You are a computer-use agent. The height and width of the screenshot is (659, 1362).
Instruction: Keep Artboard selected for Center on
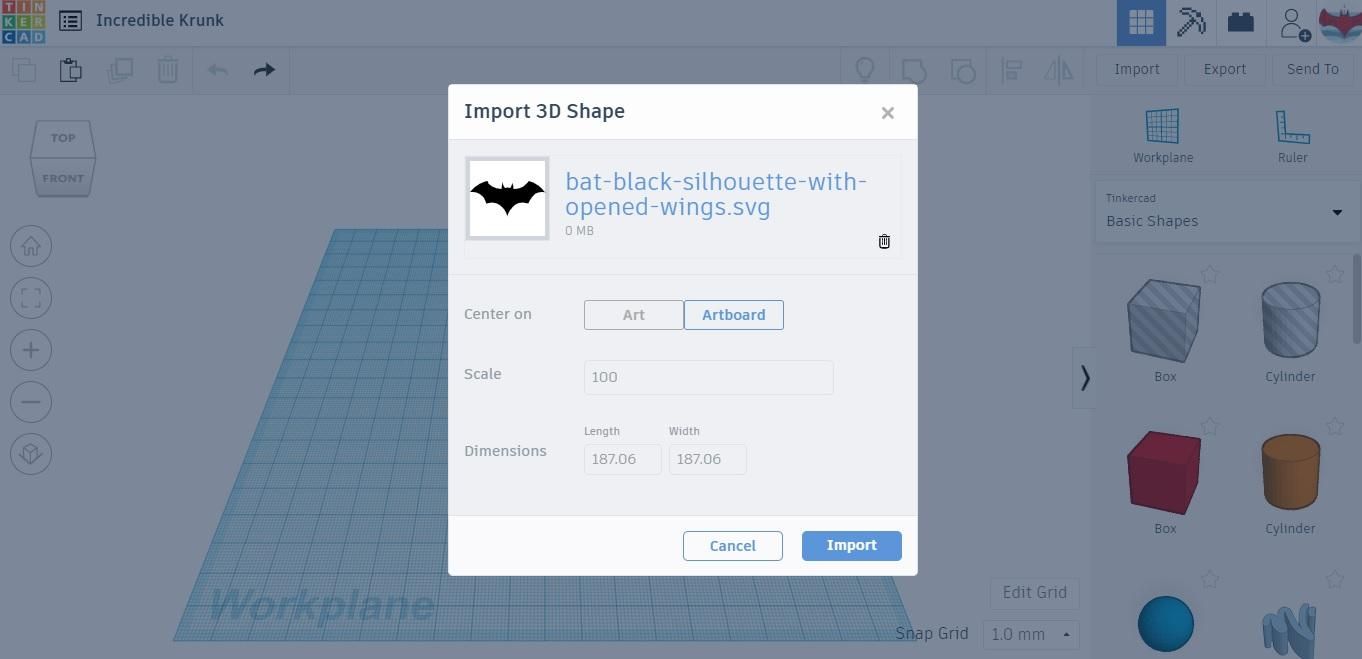click(x=733, y=314)
